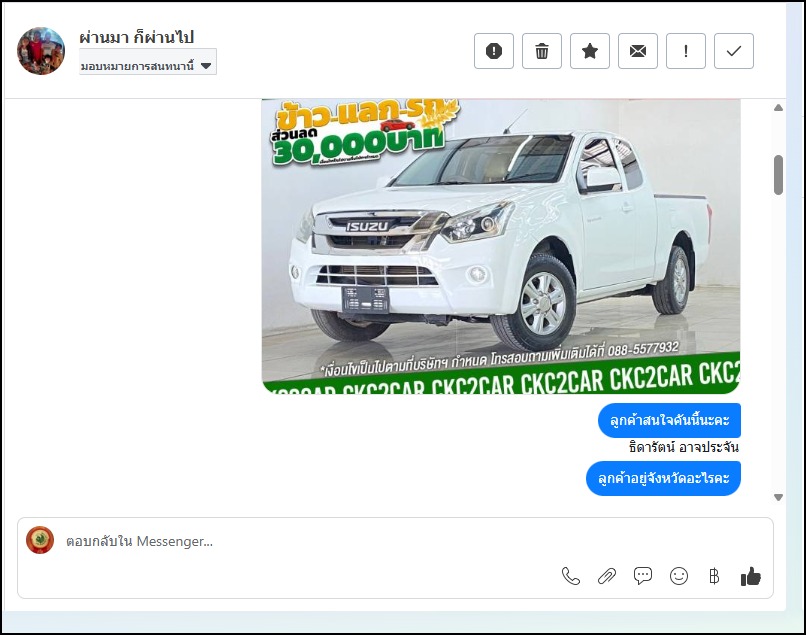The image size is (806, 635).
Task: Click the chat scrollbar down arrow
Action: 778,497
